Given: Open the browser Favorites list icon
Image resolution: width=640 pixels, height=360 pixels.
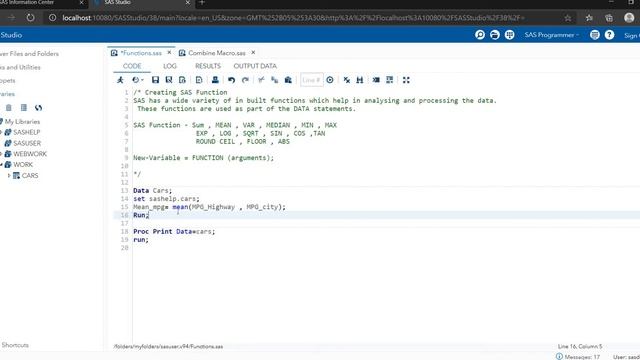Looking at the screenshot, I should (x=589, y=18).
